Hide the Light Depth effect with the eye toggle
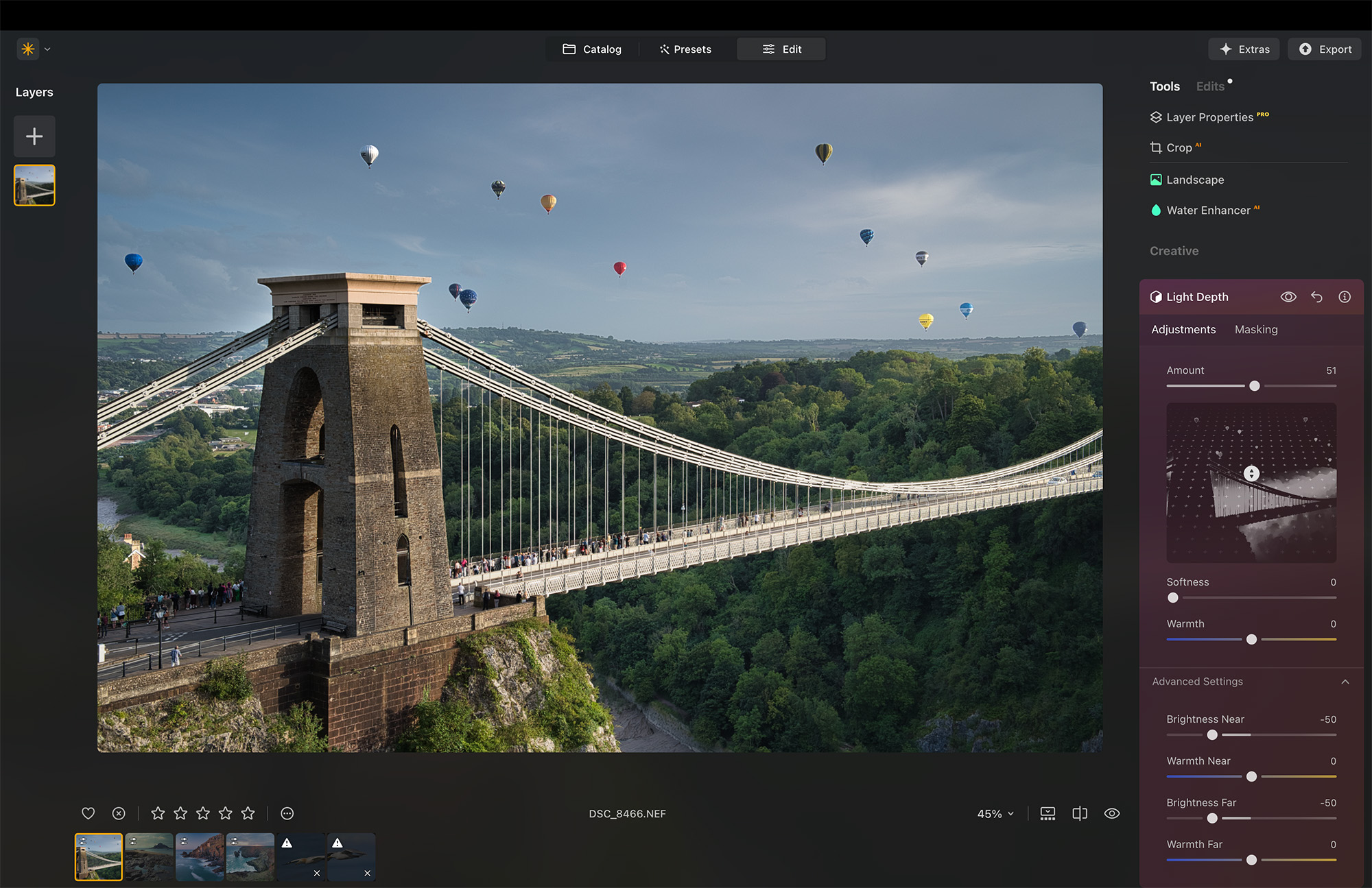The image size is (1372, 888). point(1288,297)
